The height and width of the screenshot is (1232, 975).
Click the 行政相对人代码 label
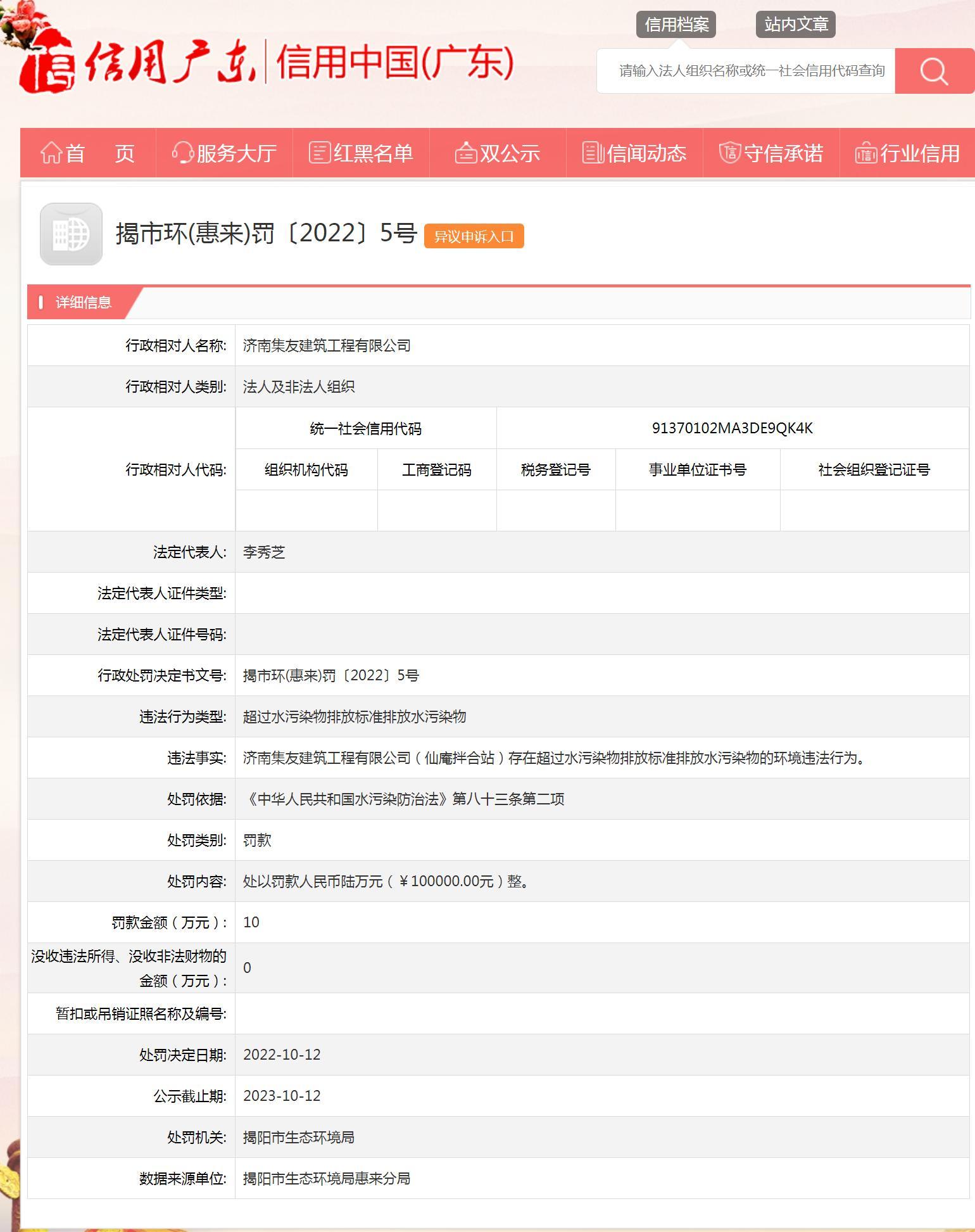(176, 470)
